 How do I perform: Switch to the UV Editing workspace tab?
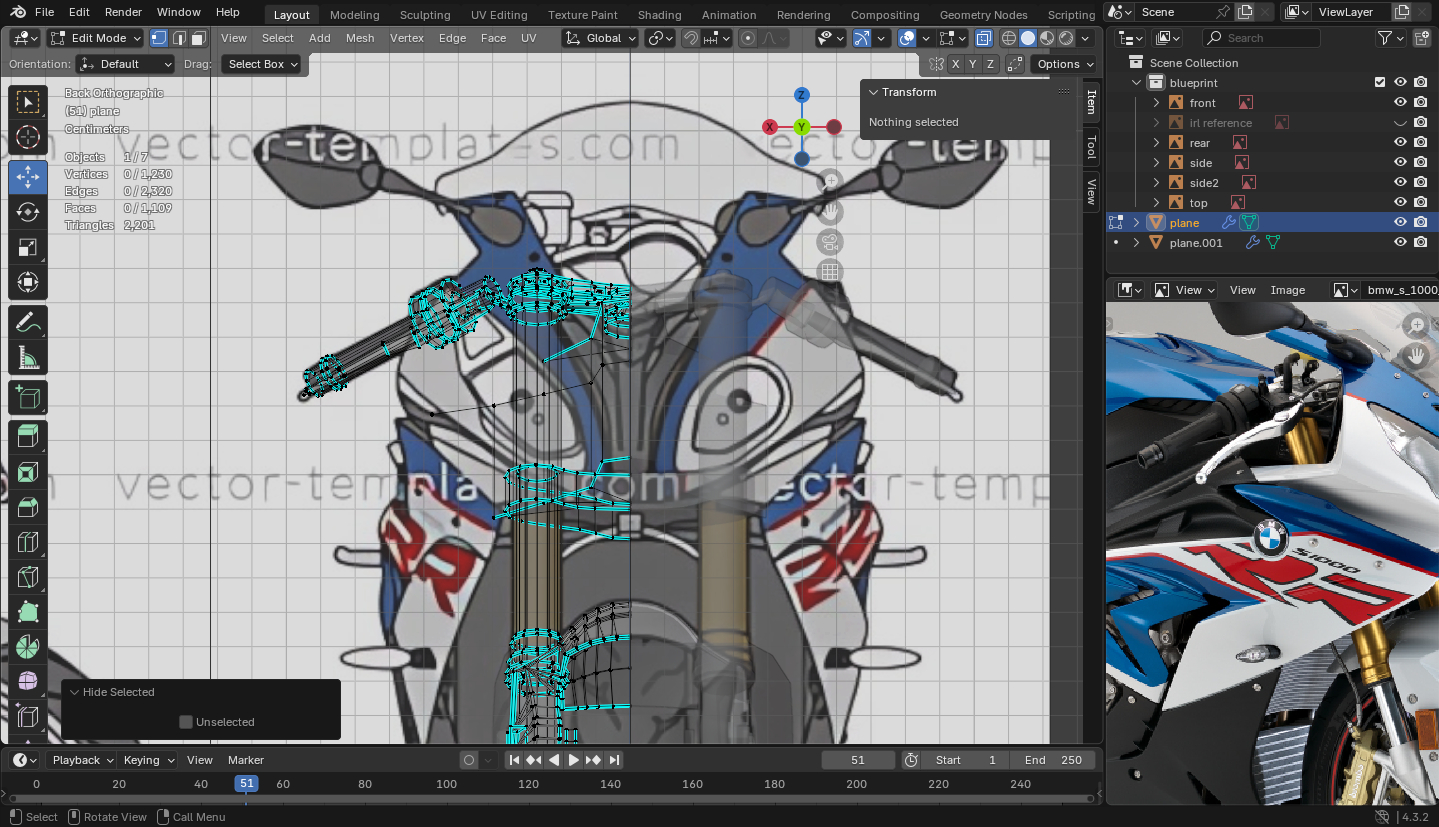[499, 15]
